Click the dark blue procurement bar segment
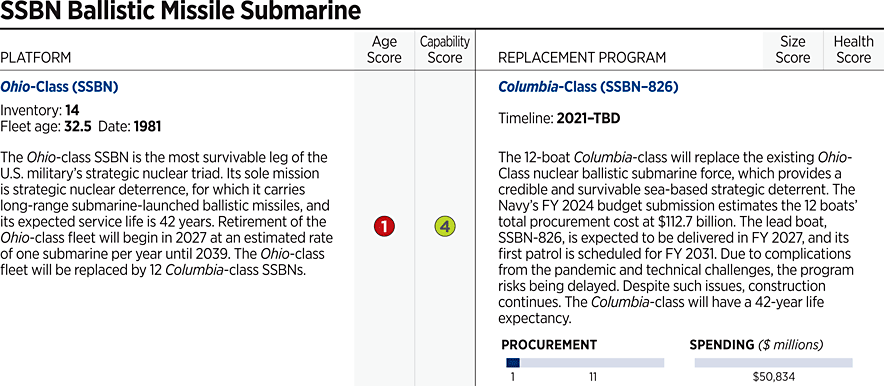The width and height of the screenshot is (884, 386). 512,363
